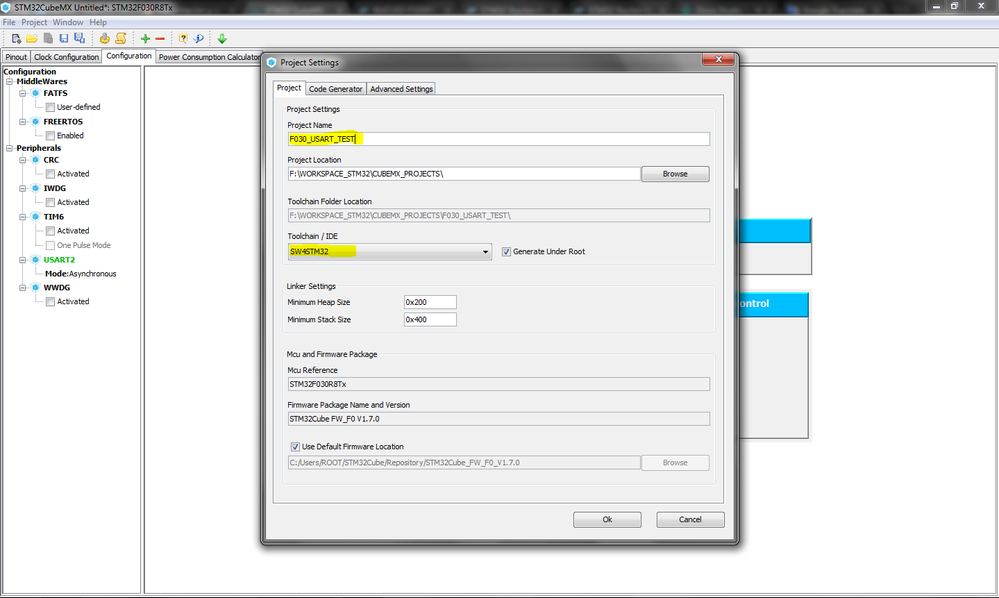Click the Generate Code gear icon
The image size is (999, 598).
104,39
